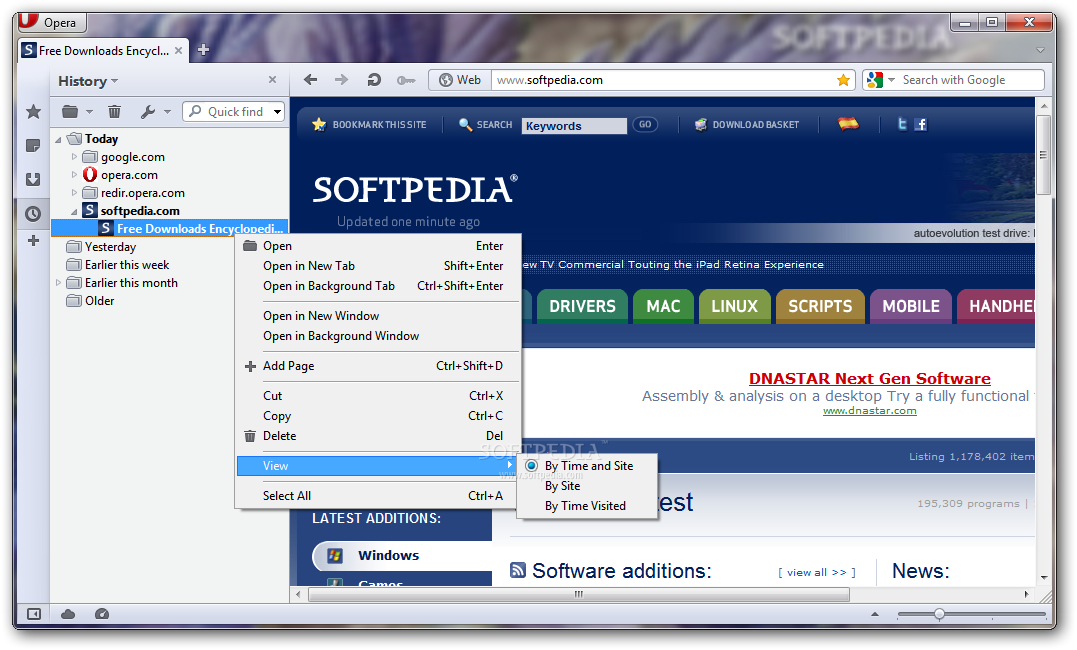Screen dimensions: 1077x650
Task: Click the Facebook icon on Softpedia header
Action: tap(921, 124)
